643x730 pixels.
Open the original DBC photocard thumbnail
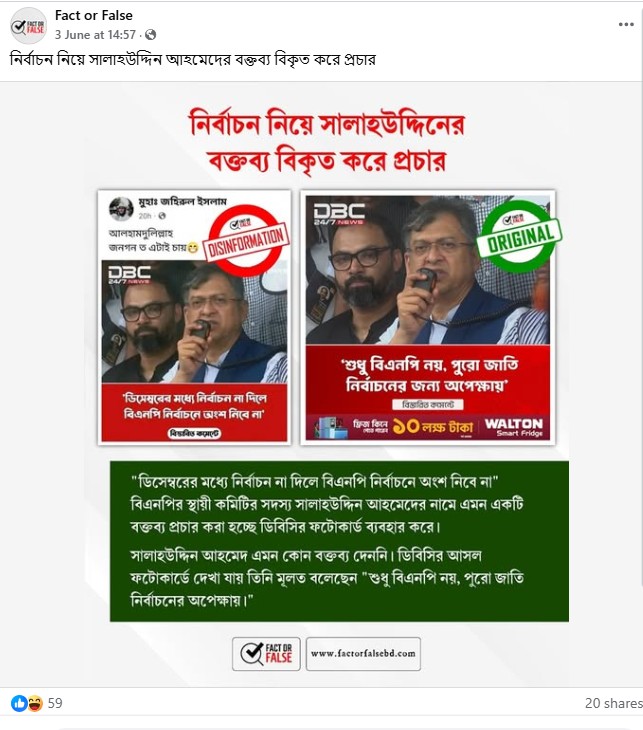pyautogui.click(x=427, y=318)
